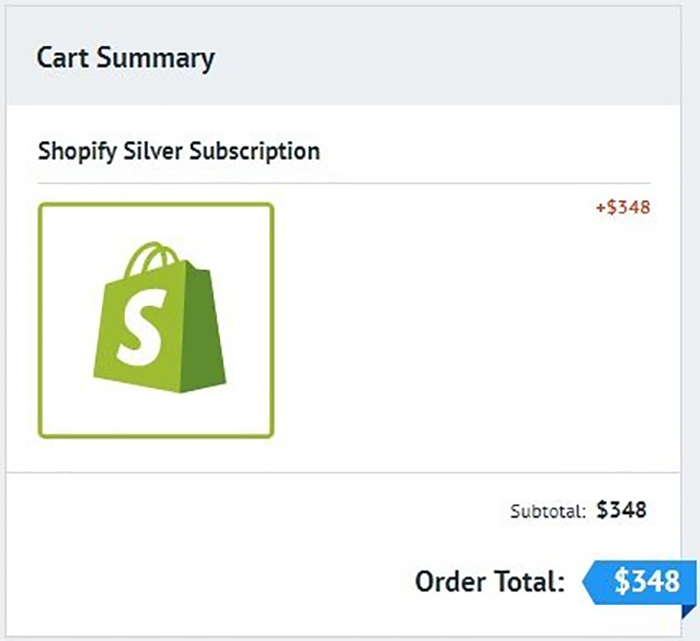Screen dimensions: 700x641
Task: Click the blue $348 order total badge
Action: tap(639, 582)
